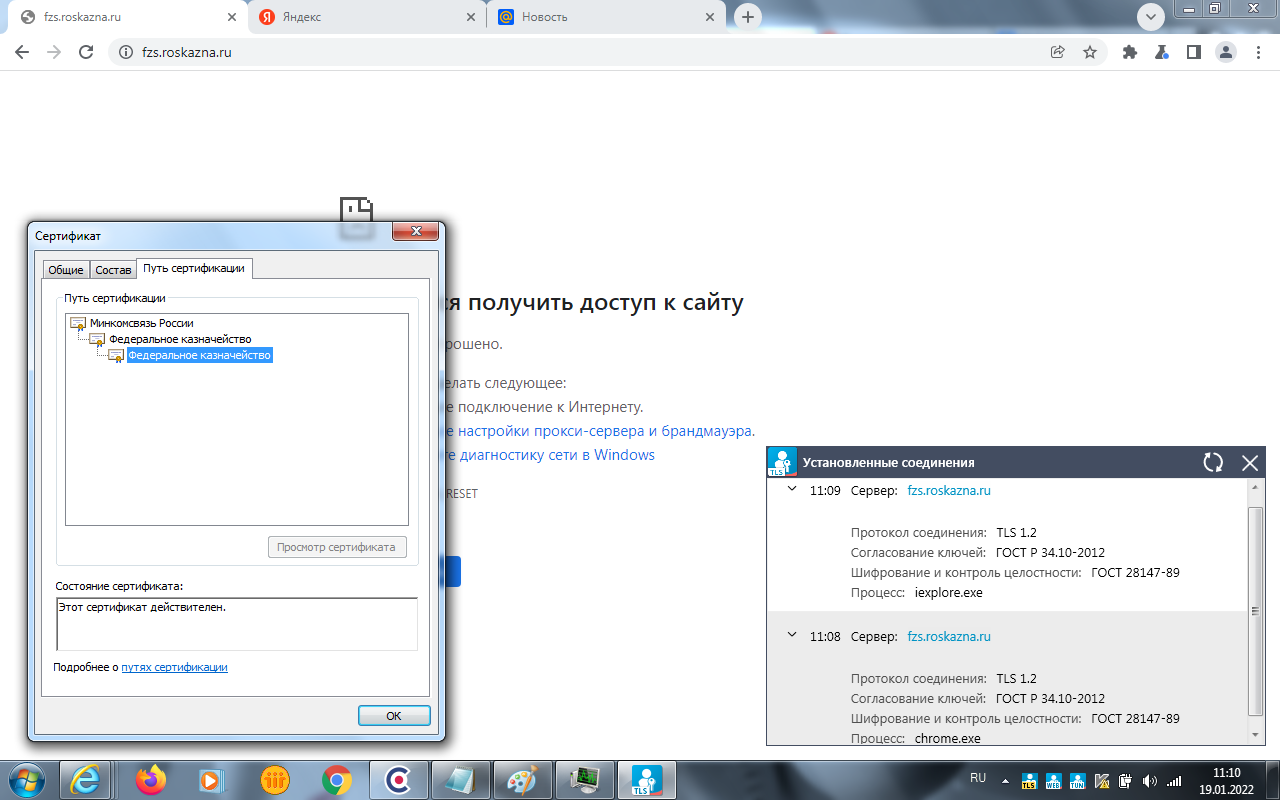
Task: Select the fzs.roskazna.ru tab
Action: [x=126, y=17]
